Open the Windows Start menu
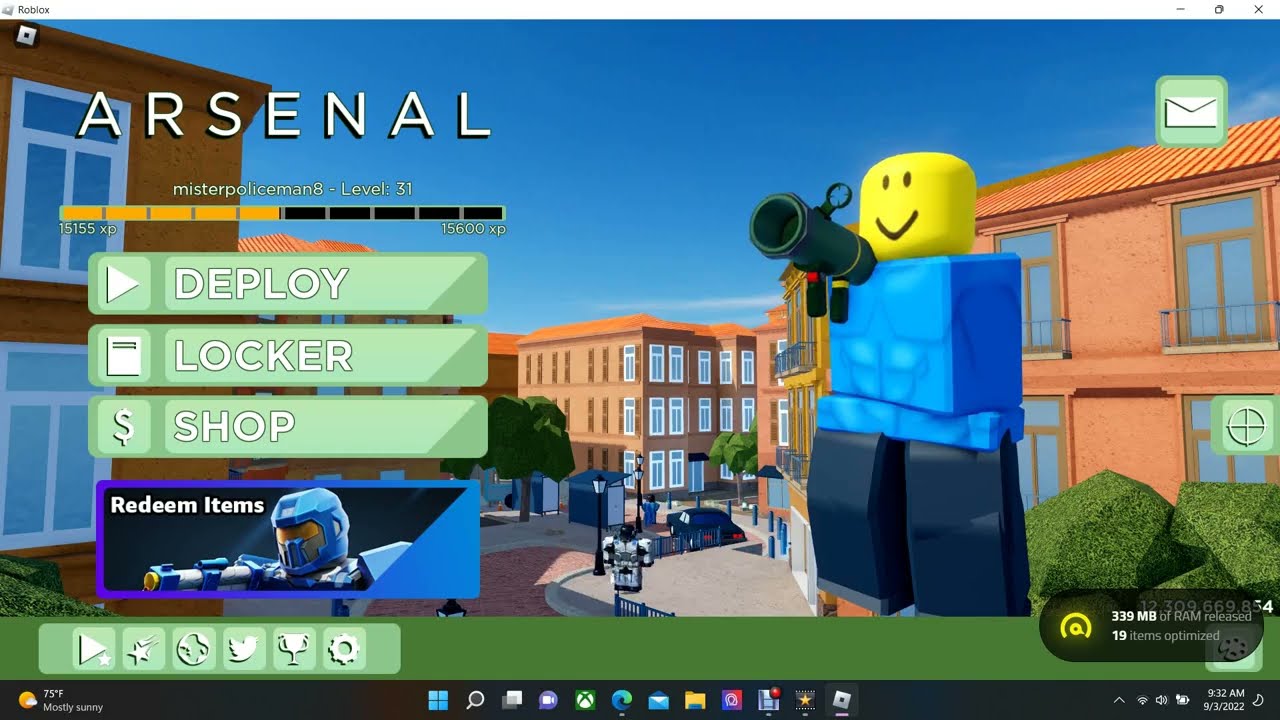Viewport: 1280px width, 720px height. [438, 700]
